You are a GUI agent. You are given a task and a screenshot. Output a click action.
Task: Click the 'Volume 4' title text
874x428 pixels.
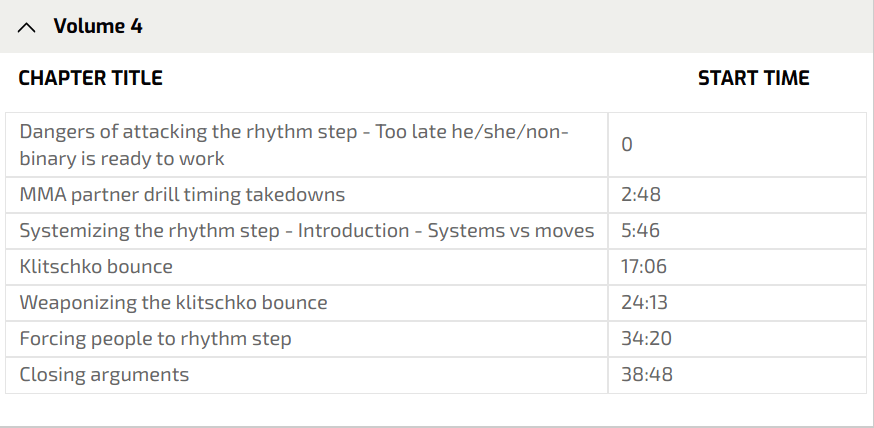coord(98,27)
